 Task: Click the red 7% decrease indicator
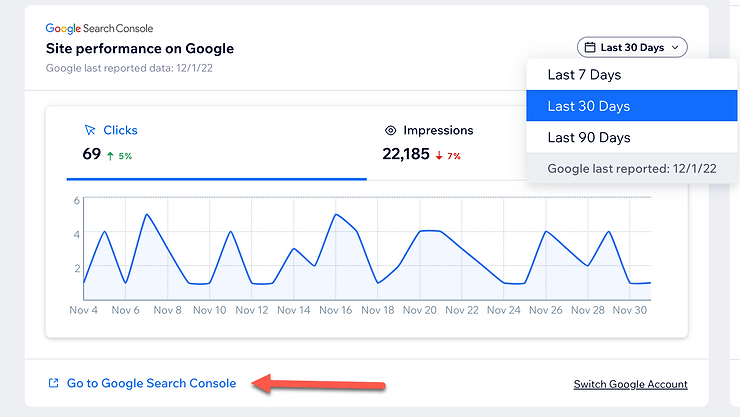[x=448, y=156]
